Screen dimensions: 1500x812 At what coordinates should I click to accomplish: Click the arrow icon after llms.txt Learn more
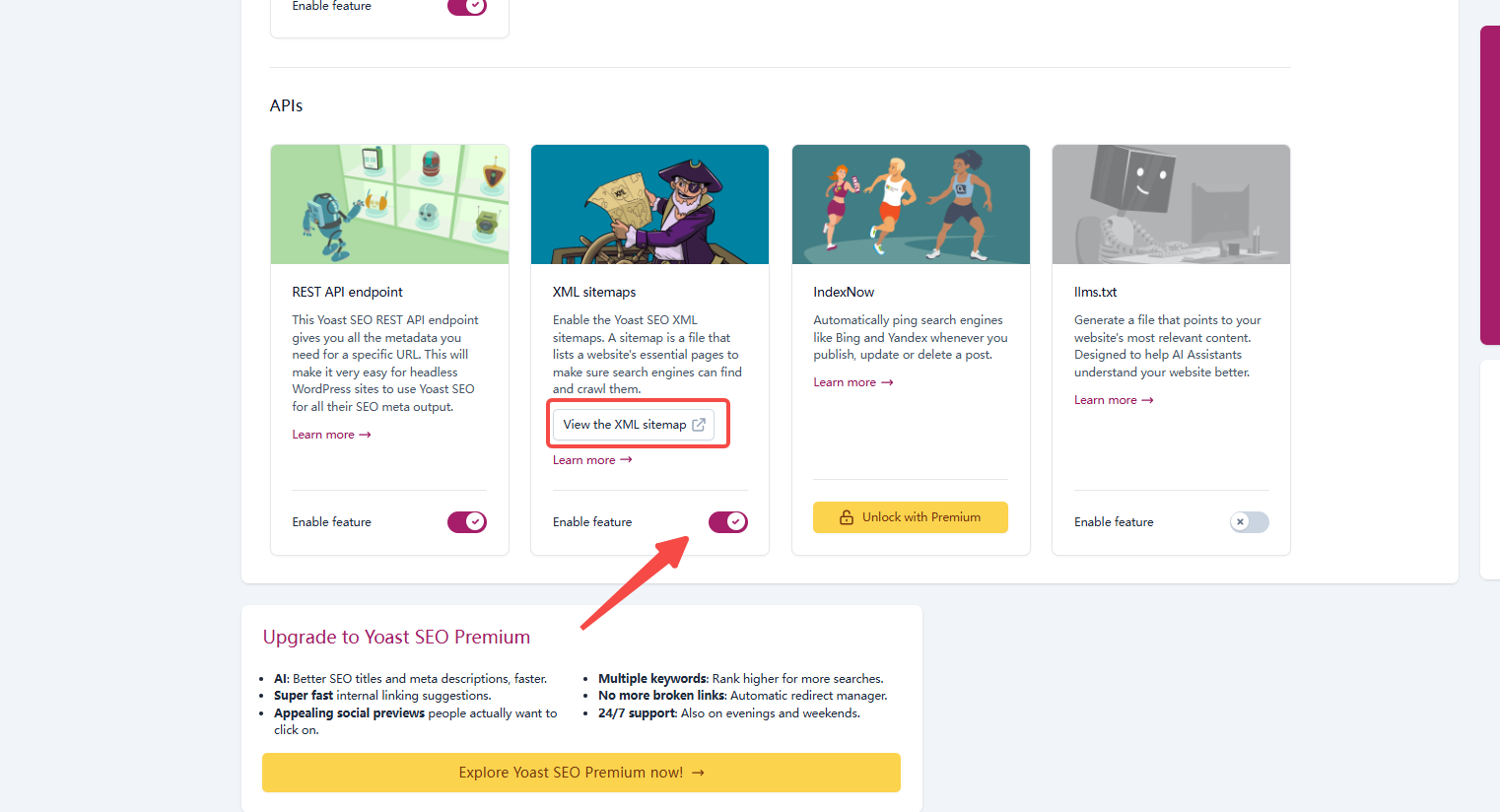(x=1147, y=400)
